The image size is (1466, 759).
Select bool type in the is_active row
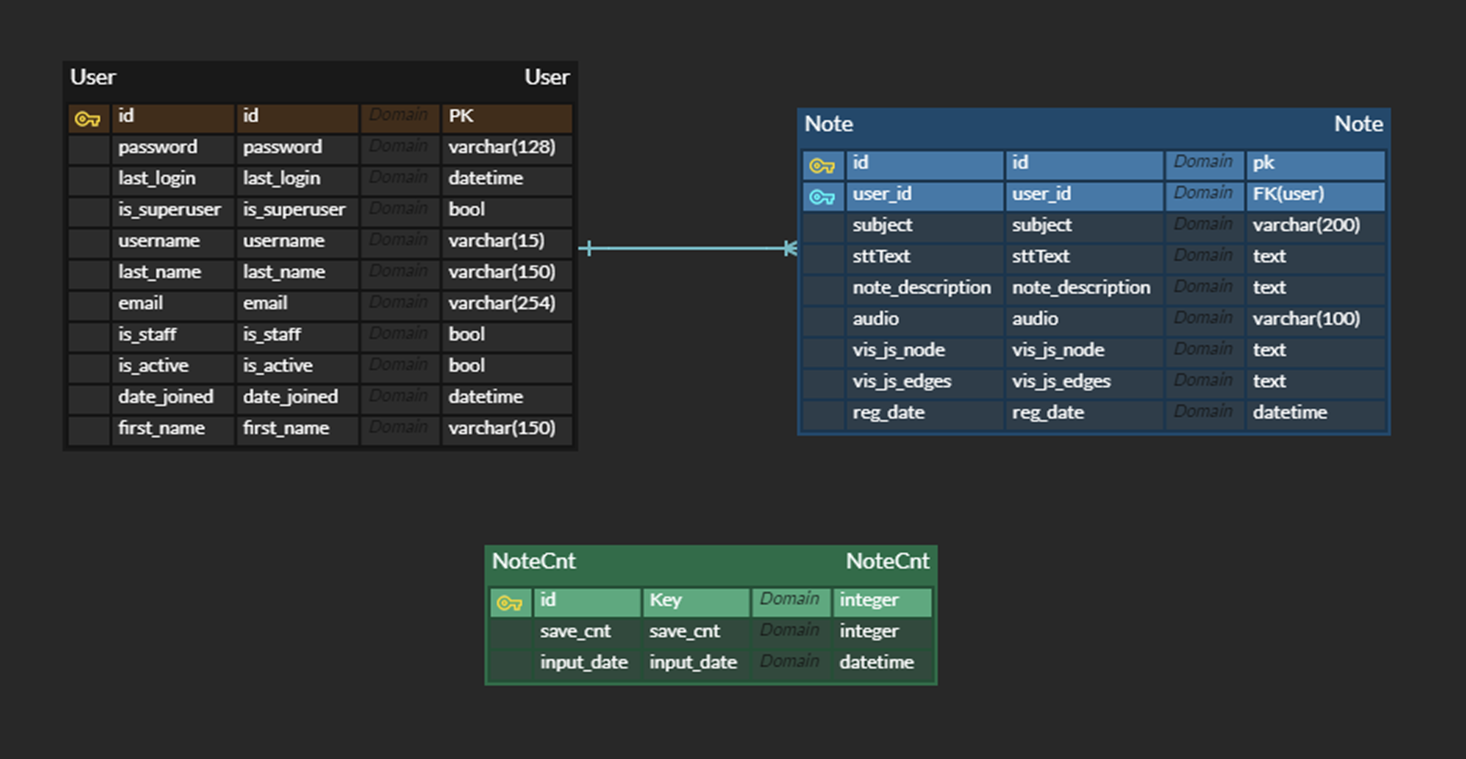pyautogui.click(x=507, y=366)
